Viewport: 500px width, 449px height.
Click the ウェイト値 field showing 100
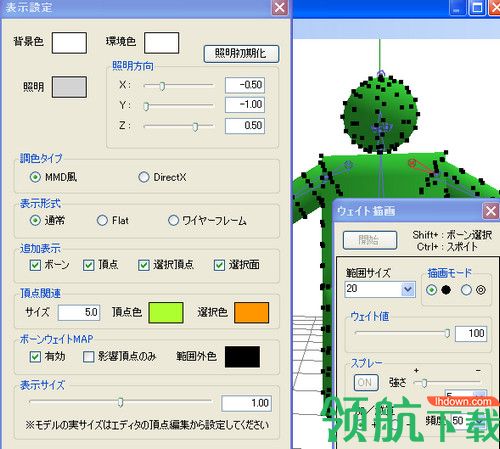tap(471, 333)
